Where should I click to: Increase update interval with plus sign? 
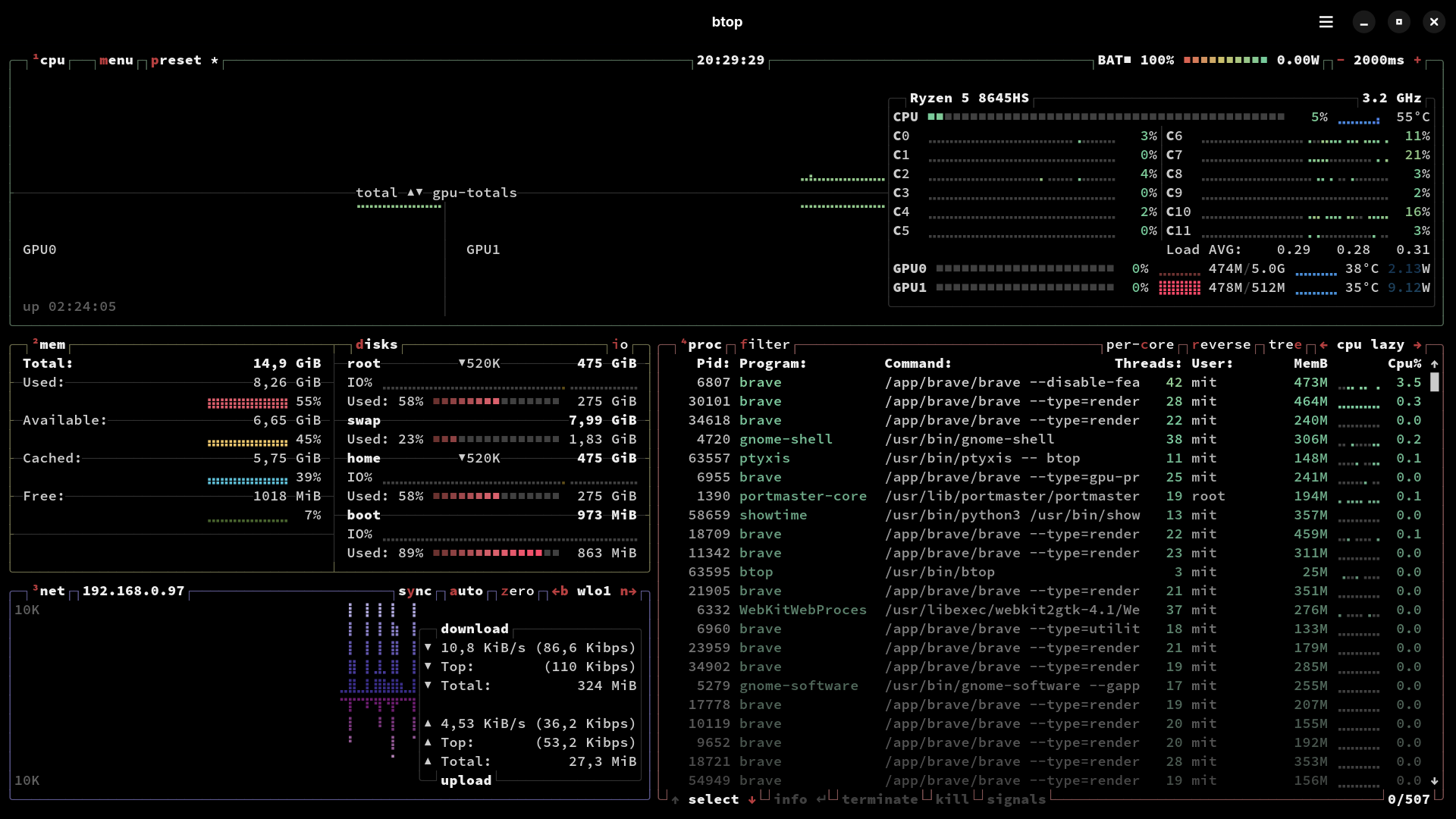[x=1417, y=60]
